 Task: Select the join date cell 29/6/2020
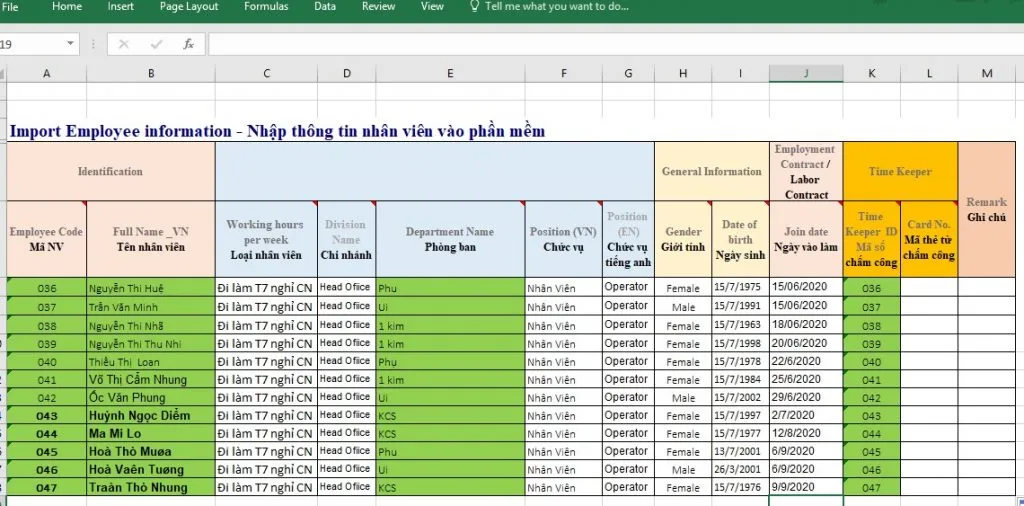[806, 397]
